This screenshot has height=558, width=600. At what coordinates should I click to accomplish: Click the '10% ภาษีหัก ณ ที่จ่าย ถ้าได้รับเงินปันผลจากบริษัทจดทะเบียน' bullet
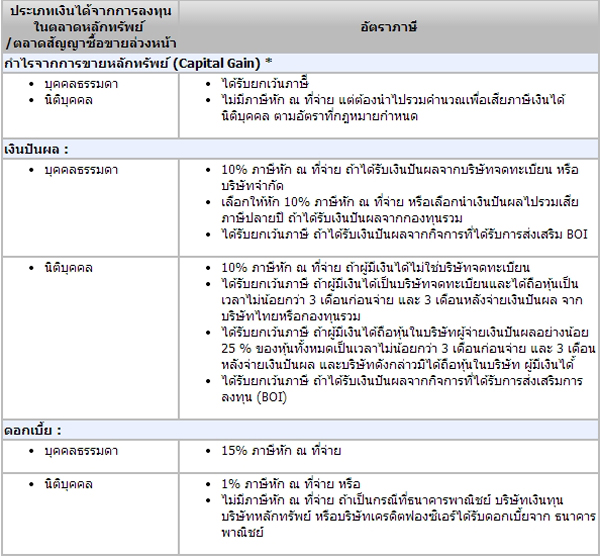[x=400, y=178]
